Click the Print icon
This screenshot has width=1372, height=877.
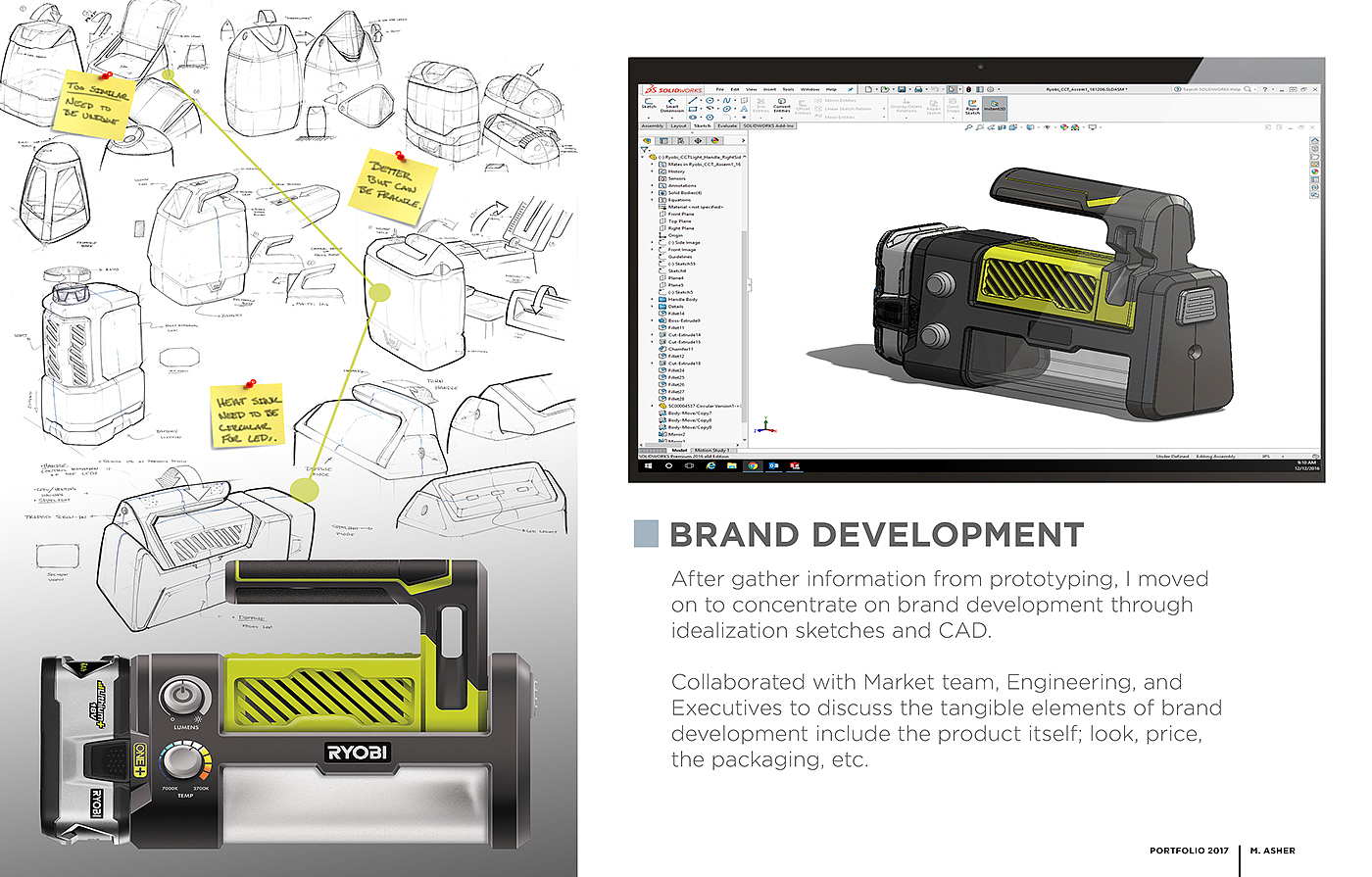(917, 89)
